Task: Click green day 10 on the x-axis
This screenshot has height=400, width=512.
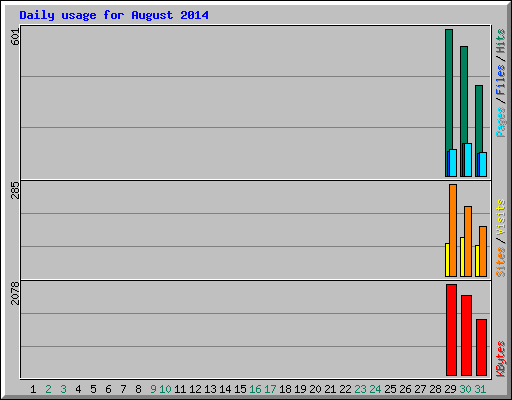Action: pos(165,389)
